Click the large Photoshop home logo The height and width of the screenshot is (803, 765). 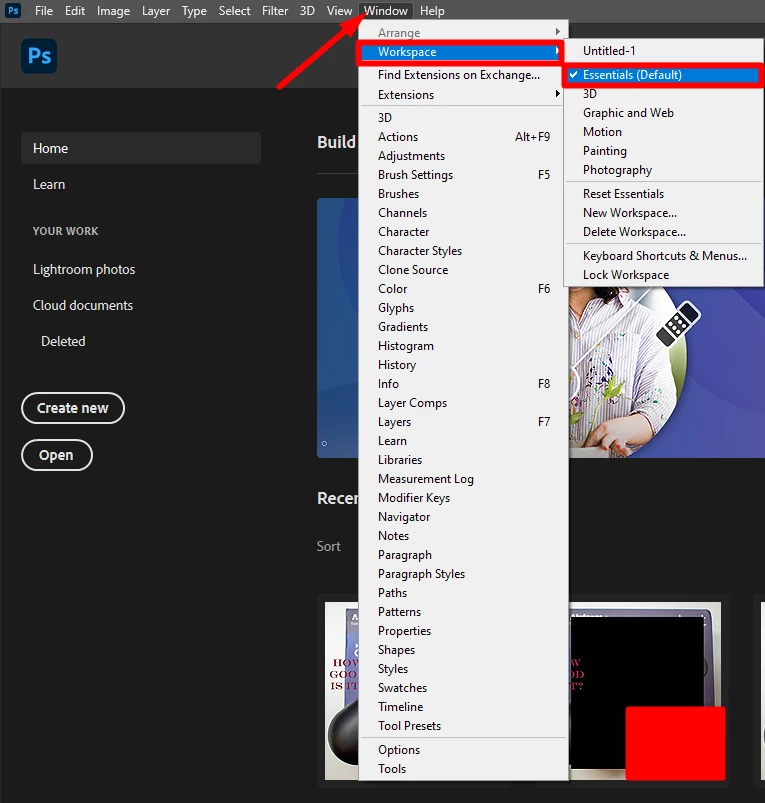coord(39,56)
